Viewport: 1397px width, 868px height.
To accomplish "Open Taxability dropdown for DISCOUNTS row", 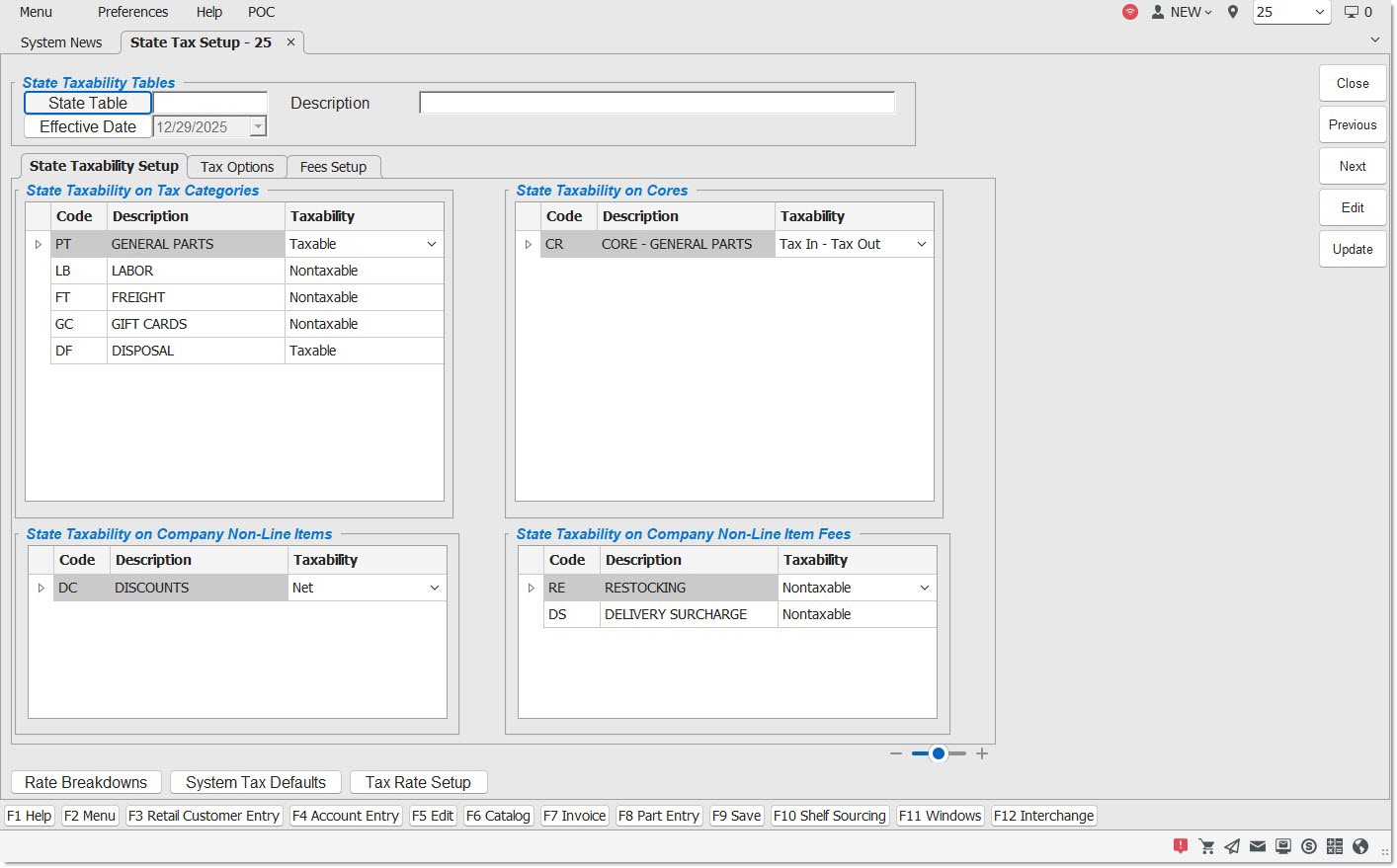I will (435, 588).
